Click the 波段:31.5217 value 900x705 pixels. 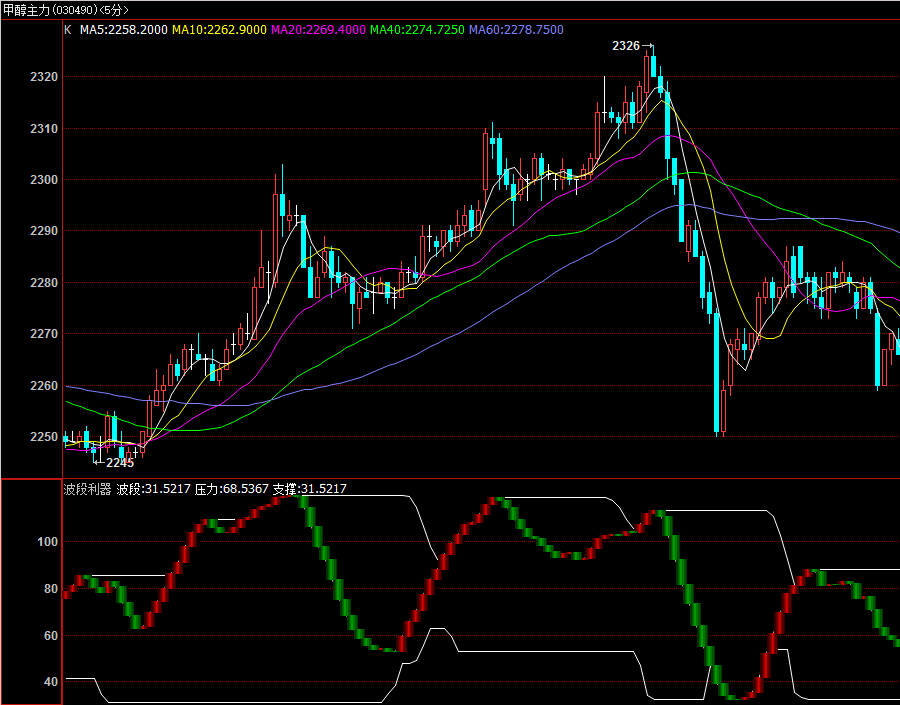click(x=153, y=489)
